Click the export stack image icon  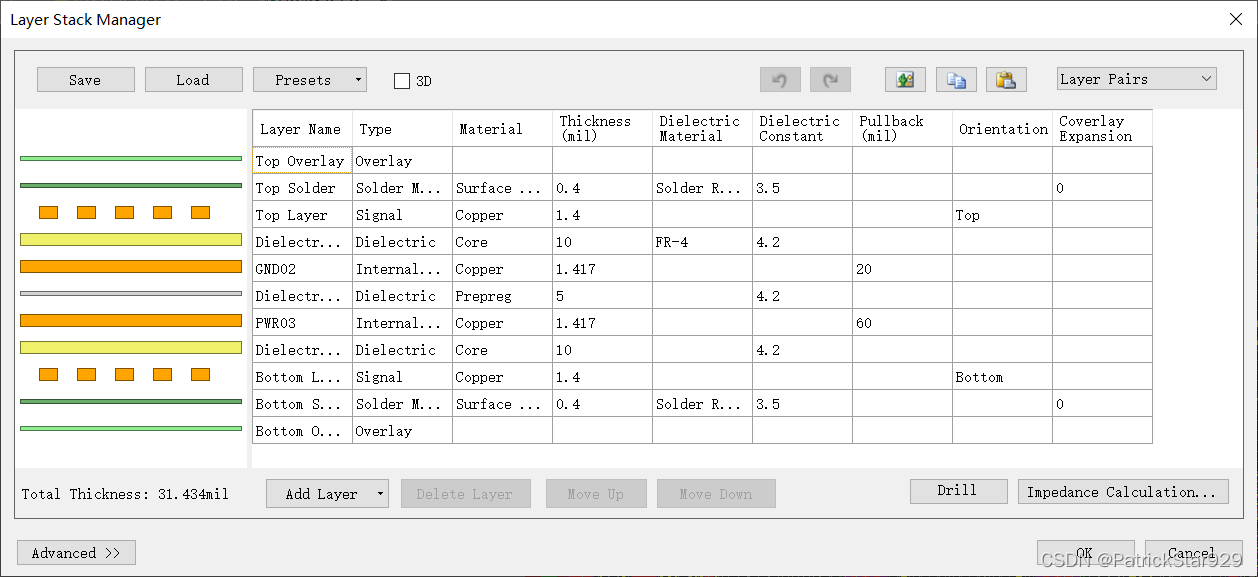tap(905, 80)
